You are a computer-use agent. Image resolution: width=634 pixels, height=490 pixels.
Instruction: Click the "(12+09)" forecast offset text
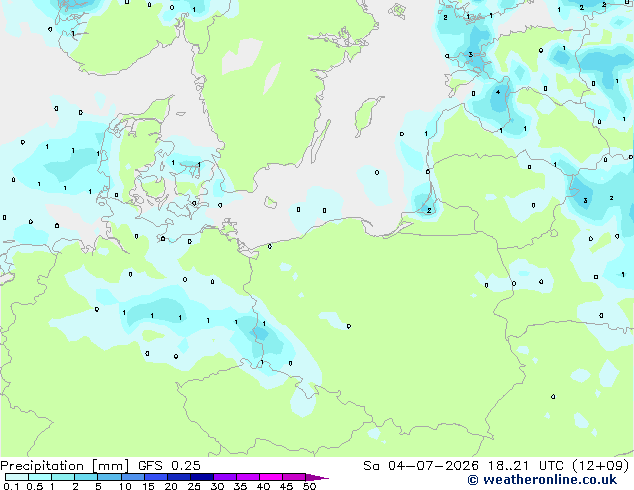[x=601, y=466]
